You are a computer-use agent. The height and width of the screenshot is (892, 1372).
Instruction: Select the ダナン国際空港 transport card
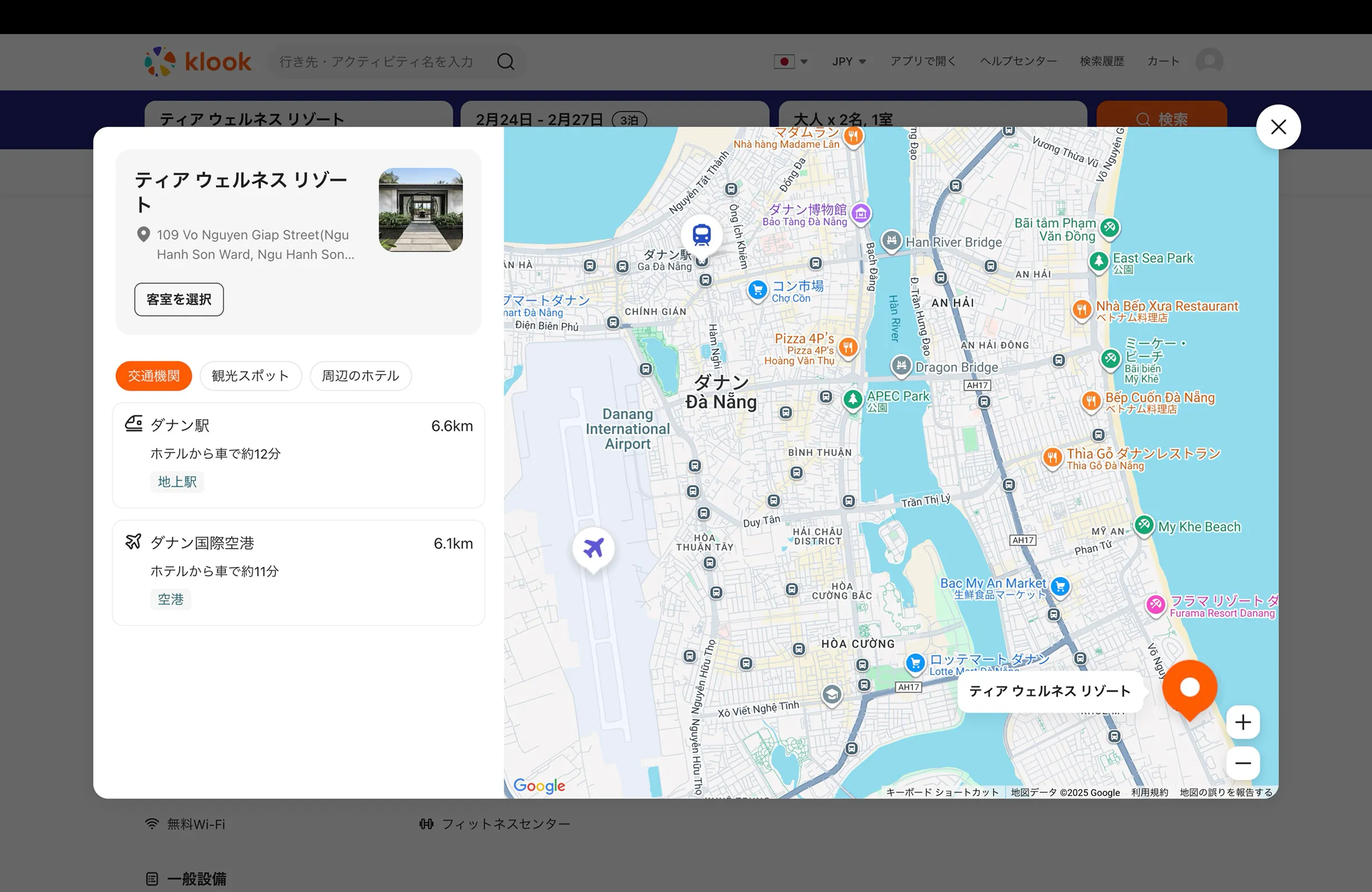298,573
